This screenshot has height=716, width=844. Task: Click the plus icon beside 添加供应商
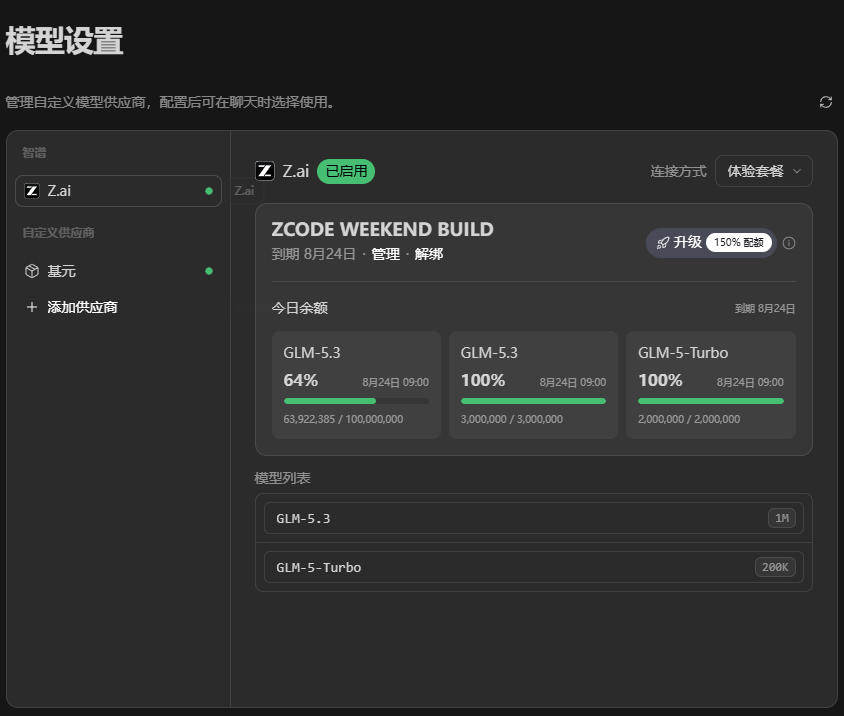(32, 307)
